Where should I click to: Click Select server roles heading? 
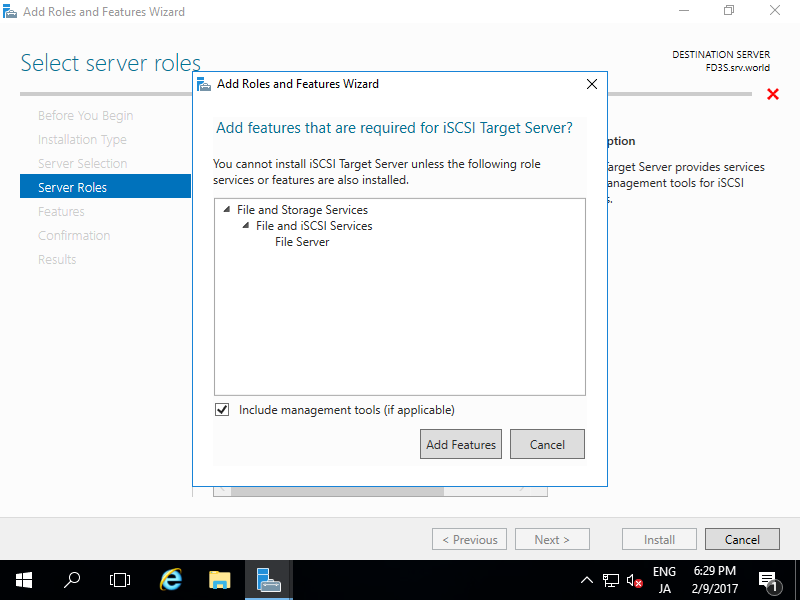coord(111,63)
